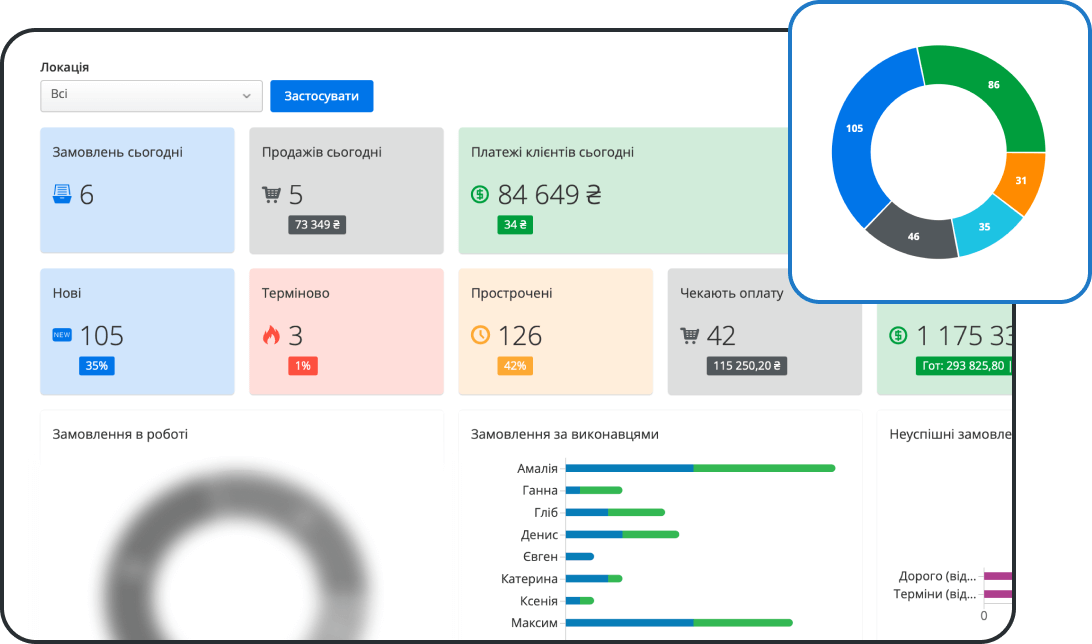The width and height of the screenshot is (1092, 644).
Task: Click the dollar icon beside 1 175 amount
Action: point(899,335)
